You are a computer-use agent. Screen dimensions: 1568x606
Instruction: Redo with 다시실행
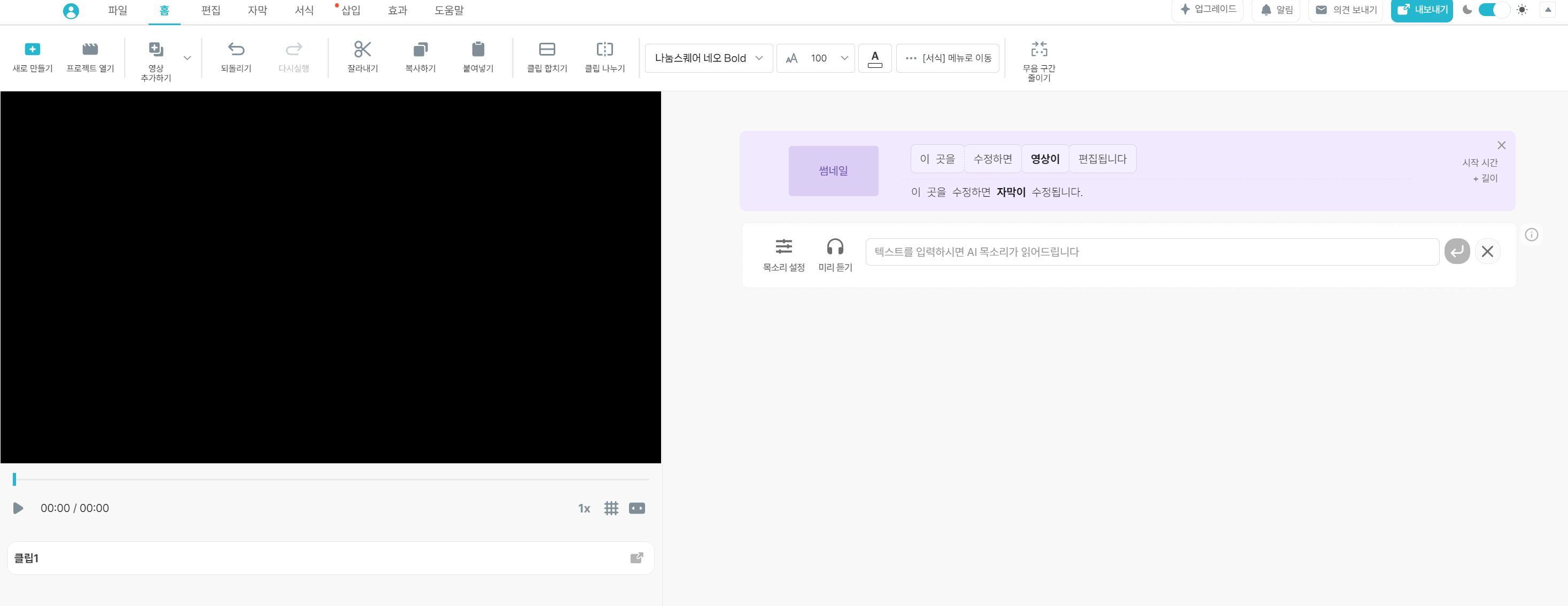point(294,57)
